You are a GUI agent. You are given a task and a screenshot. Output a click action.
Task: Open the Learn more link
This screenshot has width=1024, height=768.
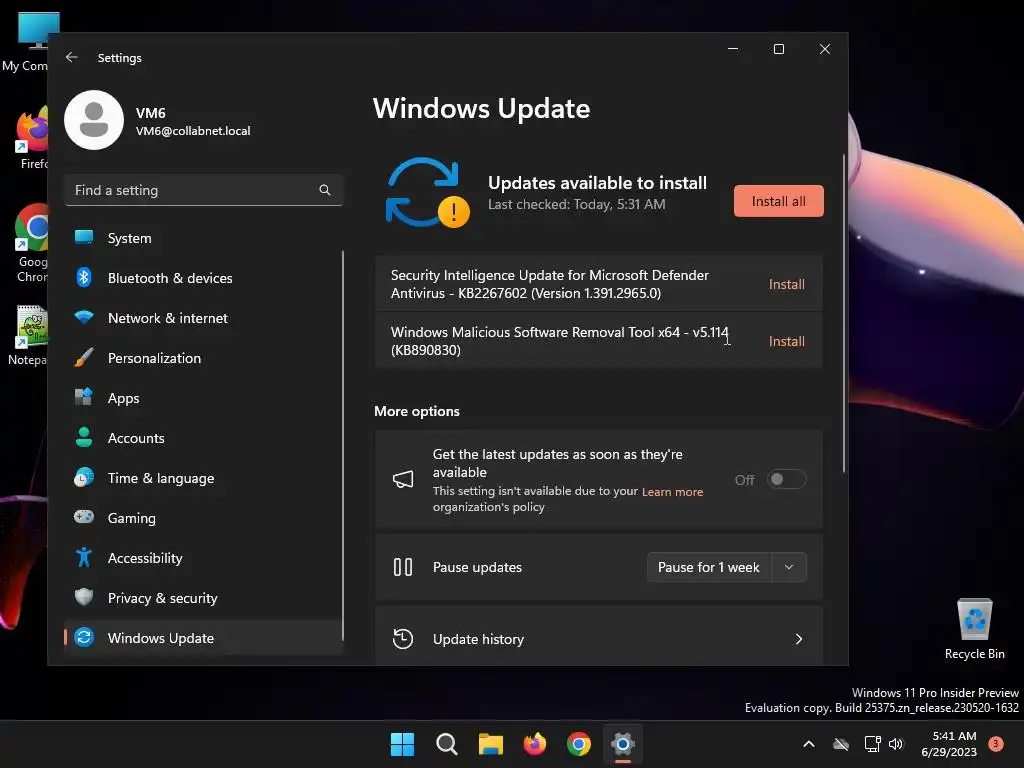click(672, 492)
